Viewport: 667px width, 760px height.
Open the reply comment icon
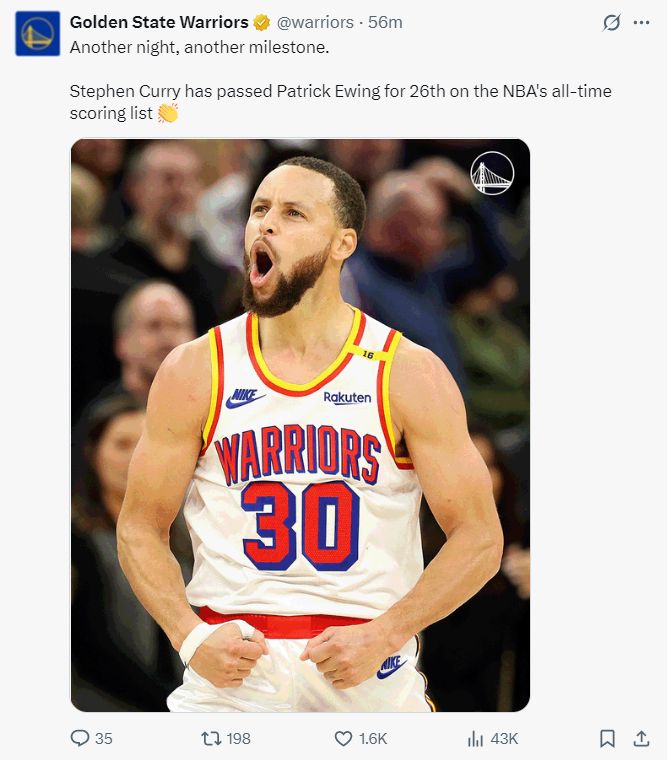pyautogui.click(x=80, y=738)
